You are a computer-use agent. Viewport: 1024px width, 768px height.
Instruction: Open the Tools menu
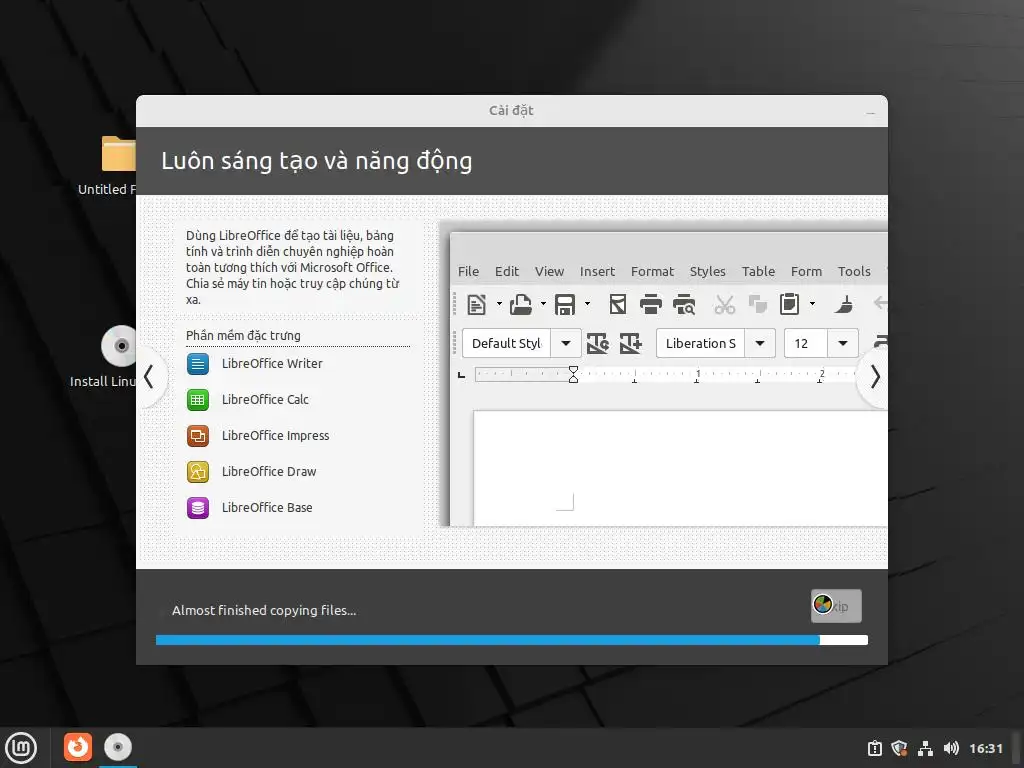854,272
